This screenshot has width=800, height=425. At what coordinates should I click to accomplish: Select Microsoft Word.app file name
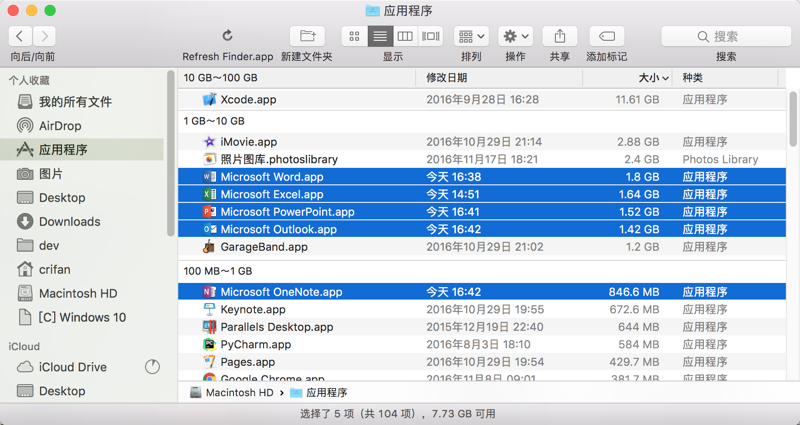[272, 177]
